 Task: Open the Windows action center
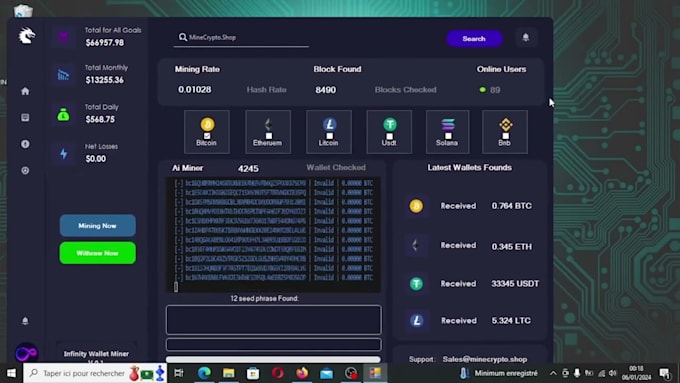click(x=664, y=373)
